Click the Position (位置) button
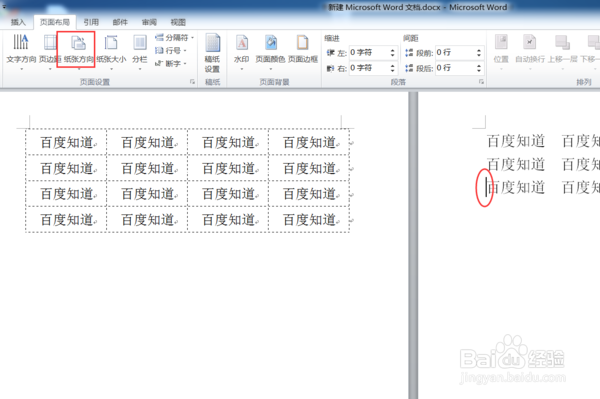The height and width of the screenshot is (399, 600). 501,52
